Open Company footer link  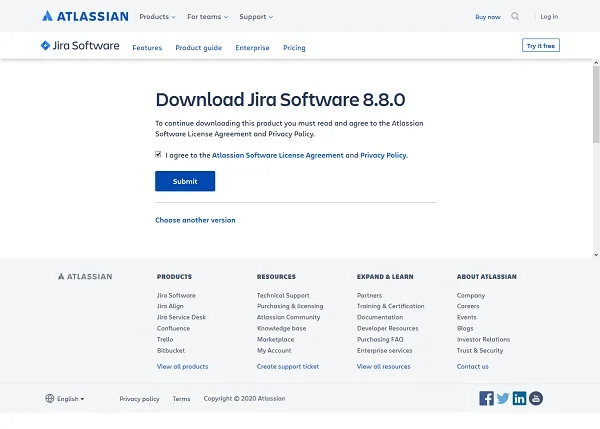coord(471,295)
